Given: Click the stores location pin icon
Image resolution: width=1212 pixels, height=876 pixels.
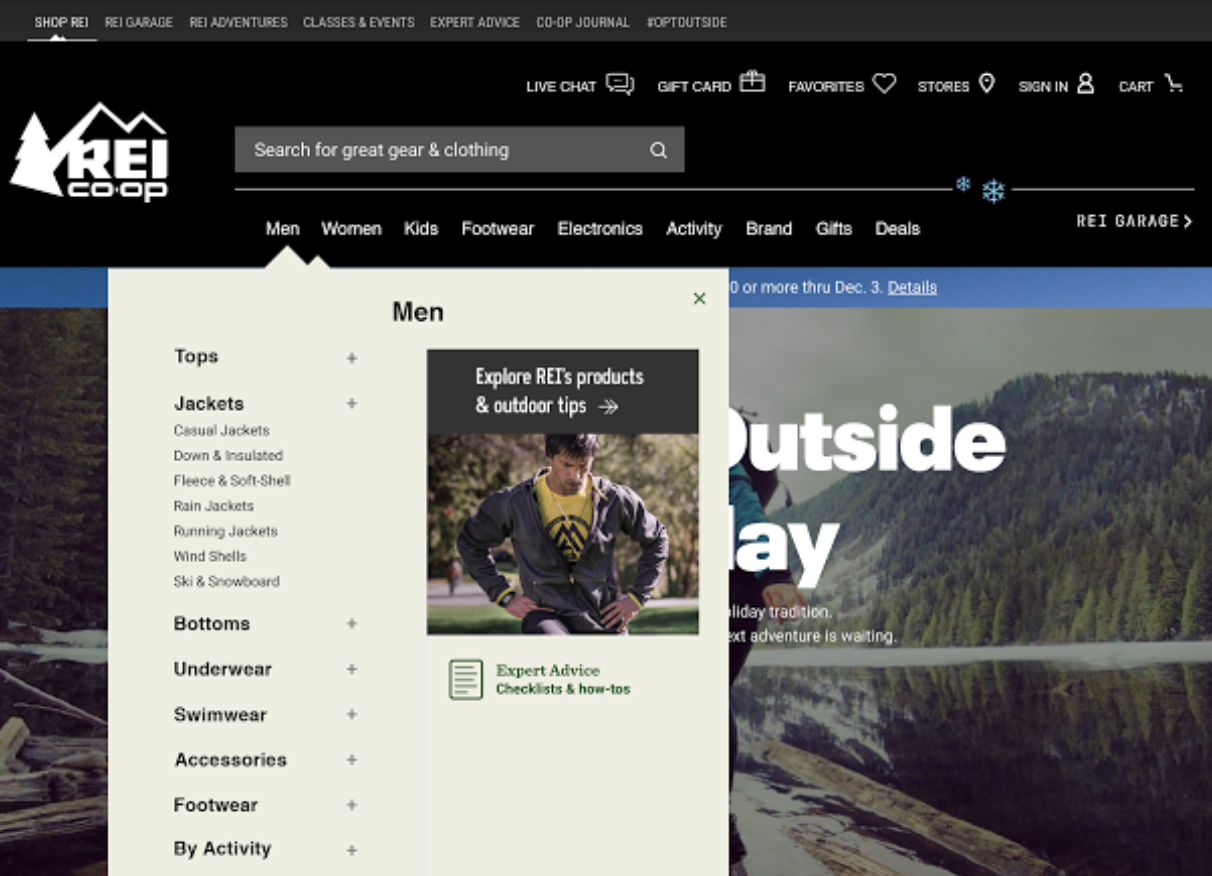Looking at the screenshot, I should [x=986, y=83].
